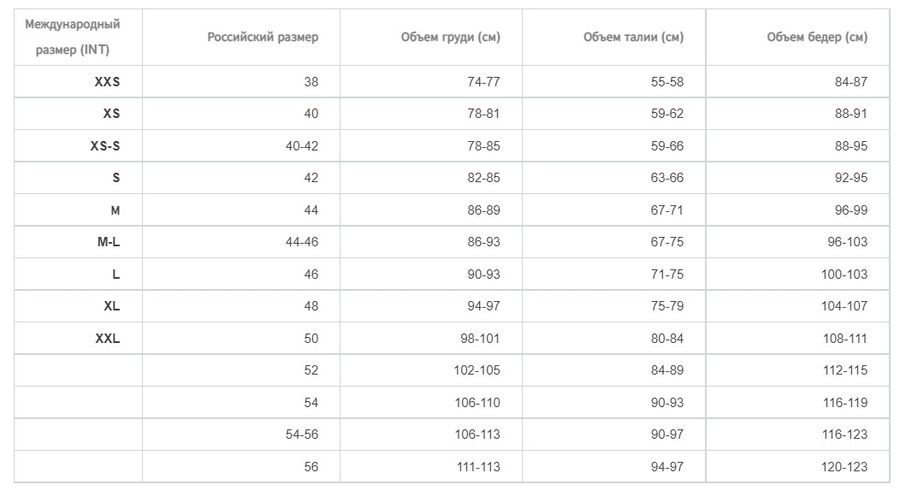
Task: Click the 54-56 Russian size cell
Action: click(302, 434)
